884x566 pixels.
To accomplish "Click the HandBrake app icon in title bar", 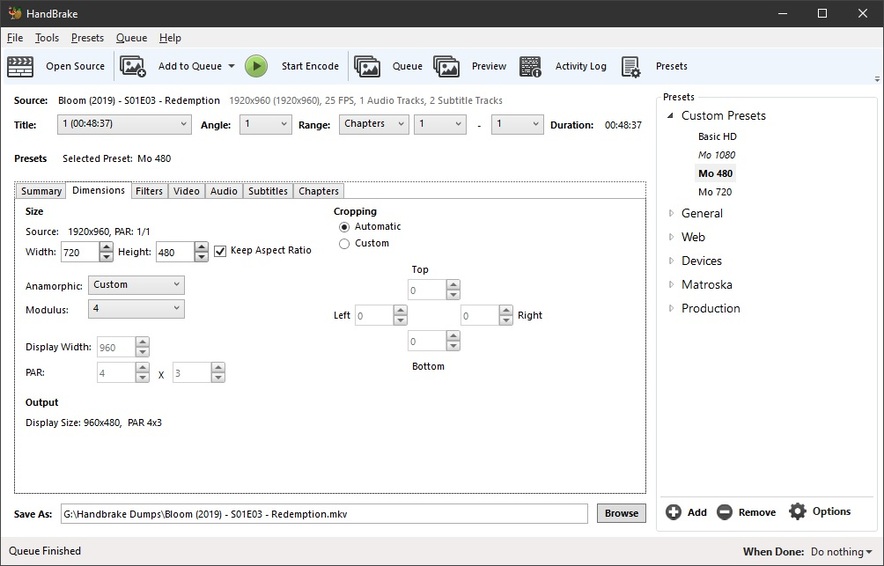I will 15,13.
